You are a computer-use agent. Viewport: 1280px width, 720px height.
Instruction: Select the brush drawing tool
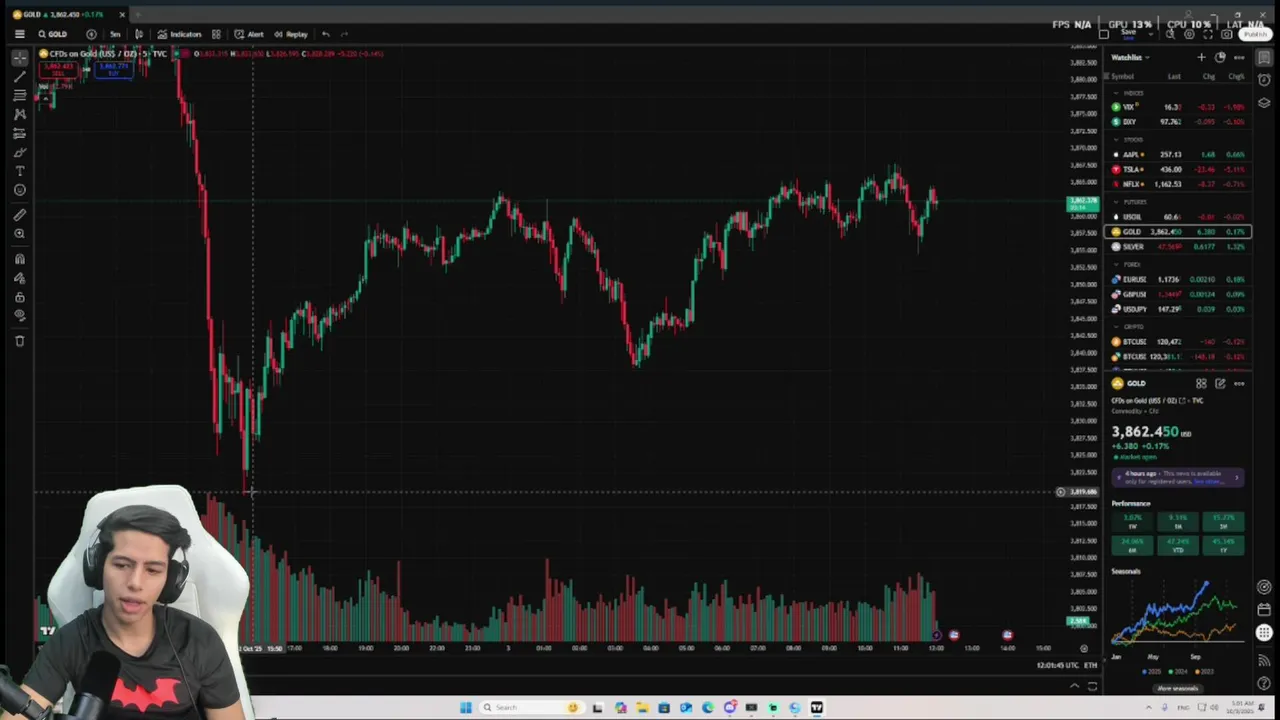[x=19, y=153]
